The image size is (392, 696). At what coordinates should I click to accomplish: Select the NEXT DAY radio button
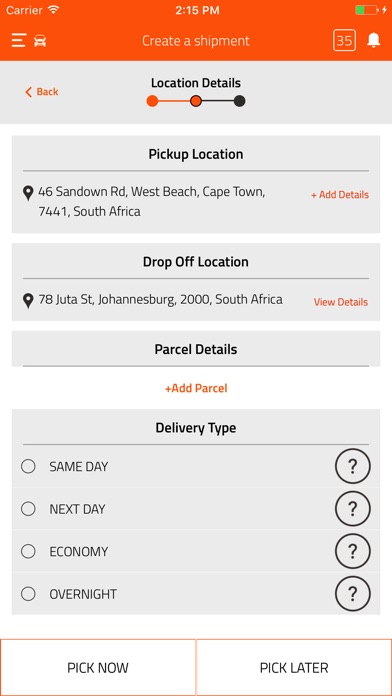28,509
